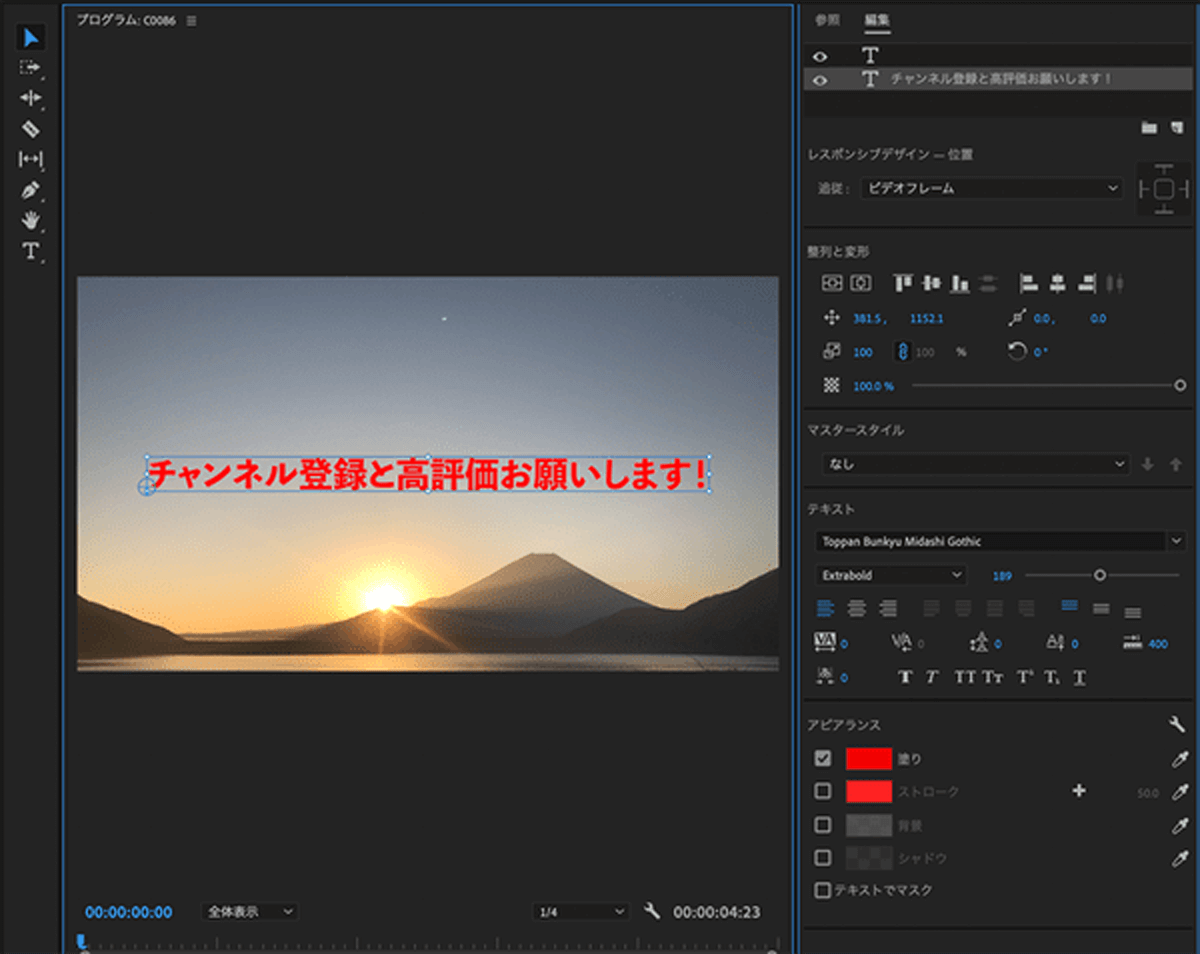Switch to the 参照 tab
Screen dimensions: 1200x954
click(827, 20)
